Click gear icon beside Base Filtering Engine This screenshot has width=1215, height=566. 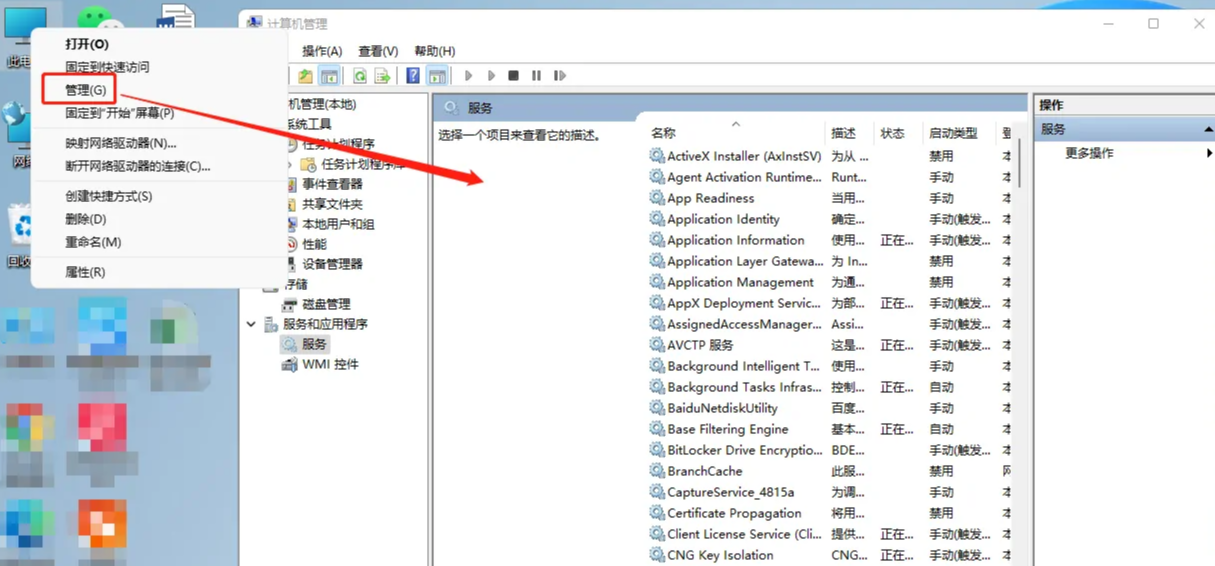pos(657,429)
